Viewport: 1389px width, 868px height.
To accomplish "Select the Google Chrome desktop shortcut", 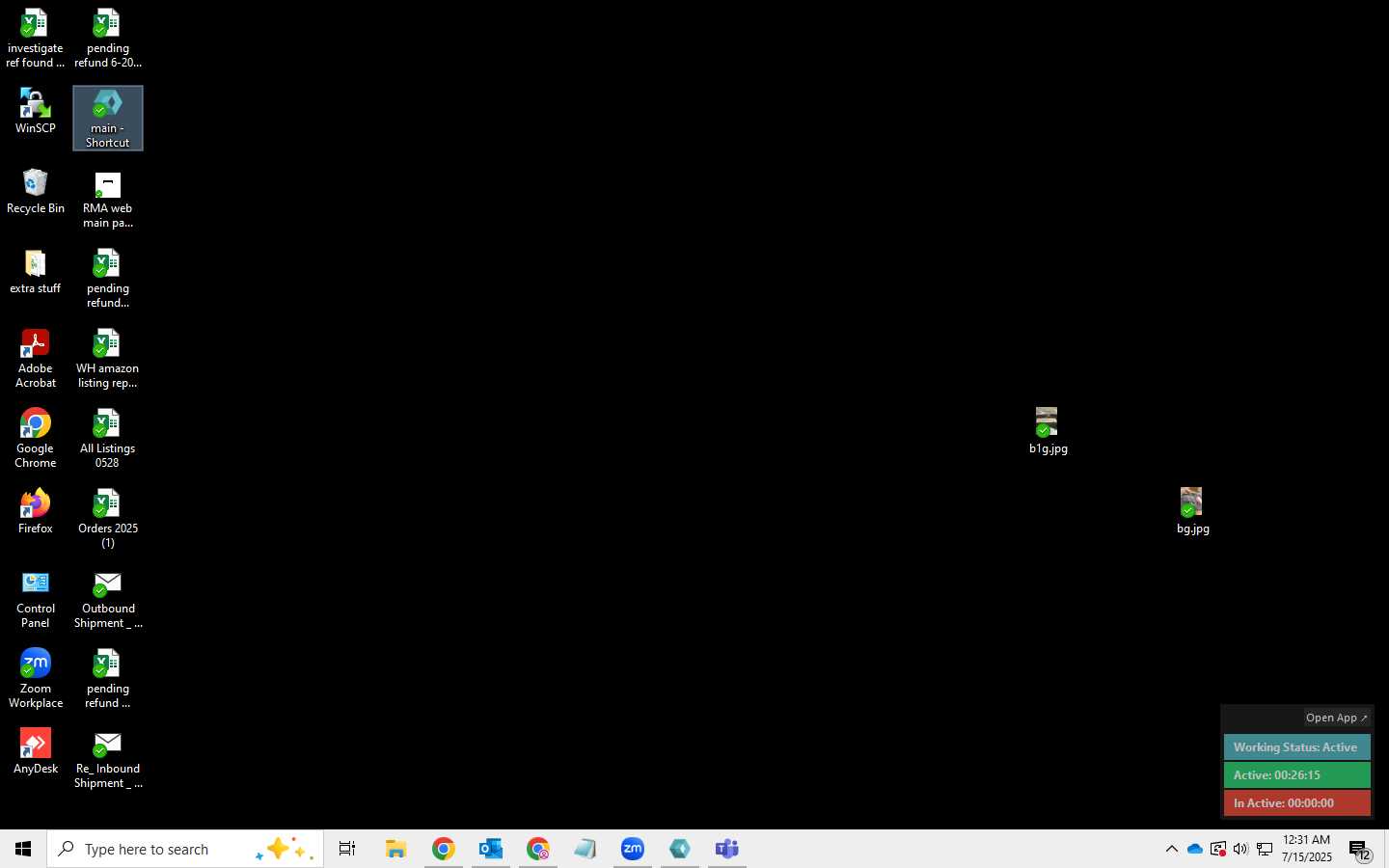I will click(x=35, y=439).
